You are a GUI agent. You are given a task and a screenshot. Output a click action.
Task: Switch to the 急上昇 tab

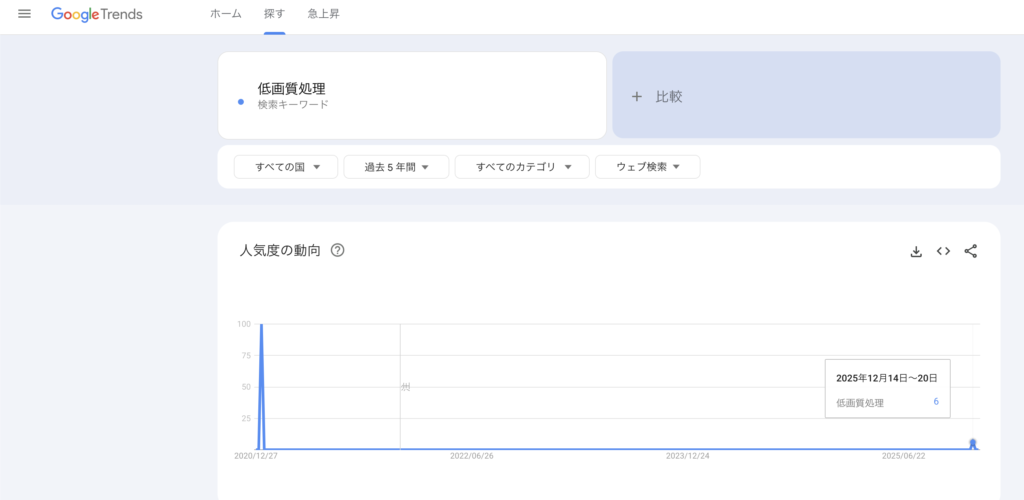coord(323,14)
